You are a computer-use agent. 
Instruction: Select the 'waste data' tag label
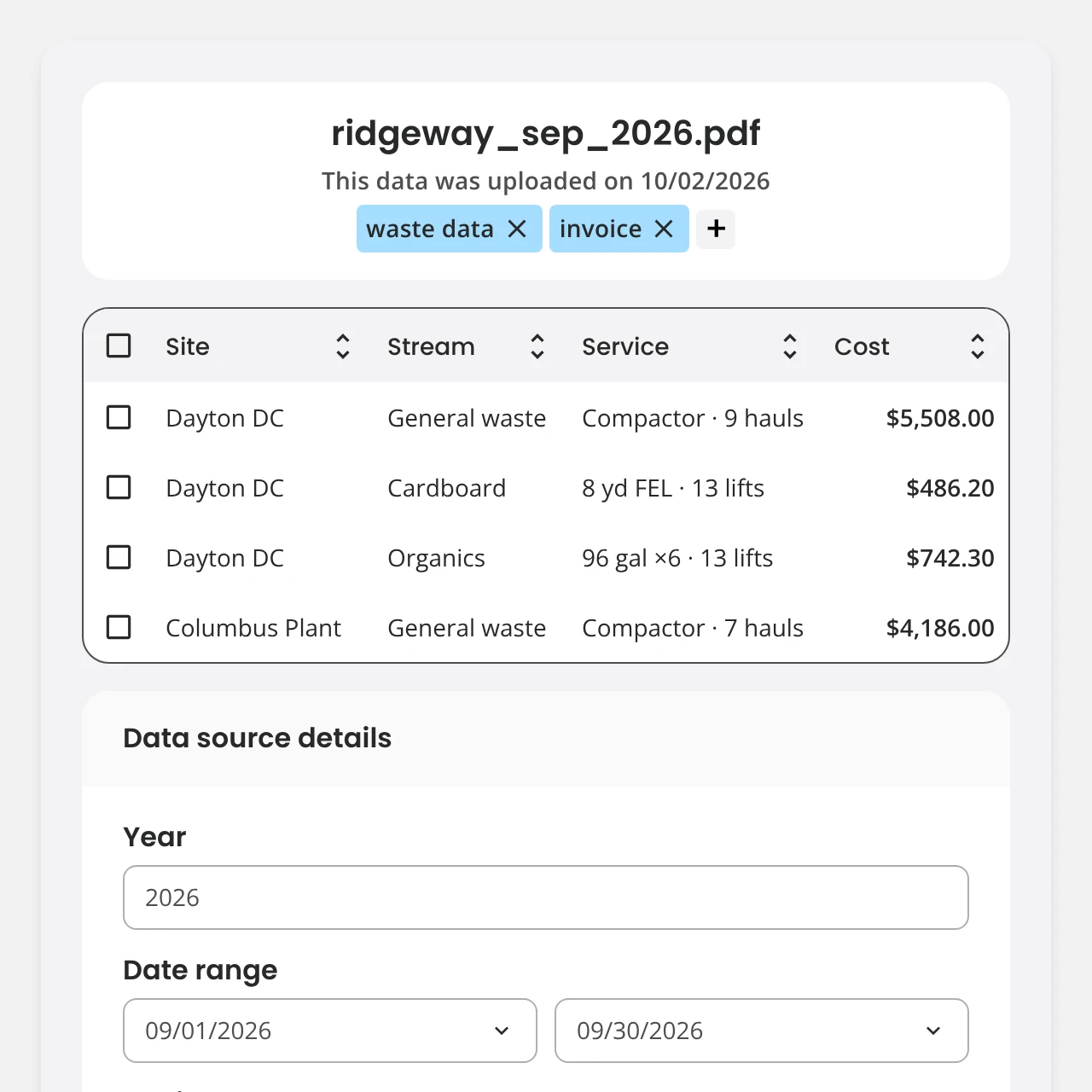pos(430,229)
